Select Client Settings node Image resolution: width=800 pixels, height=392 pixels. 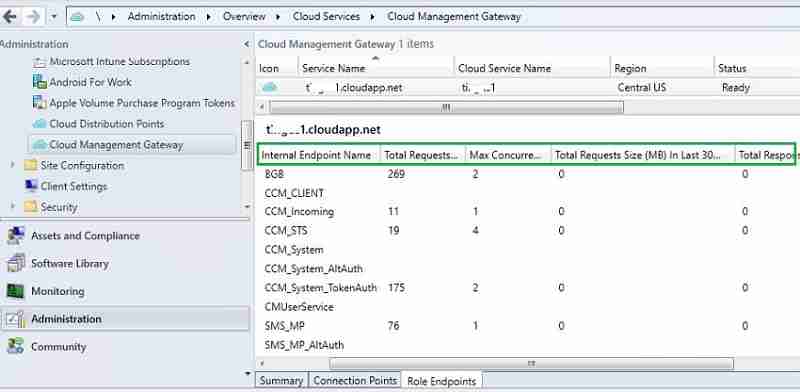[x=74, y=186]
